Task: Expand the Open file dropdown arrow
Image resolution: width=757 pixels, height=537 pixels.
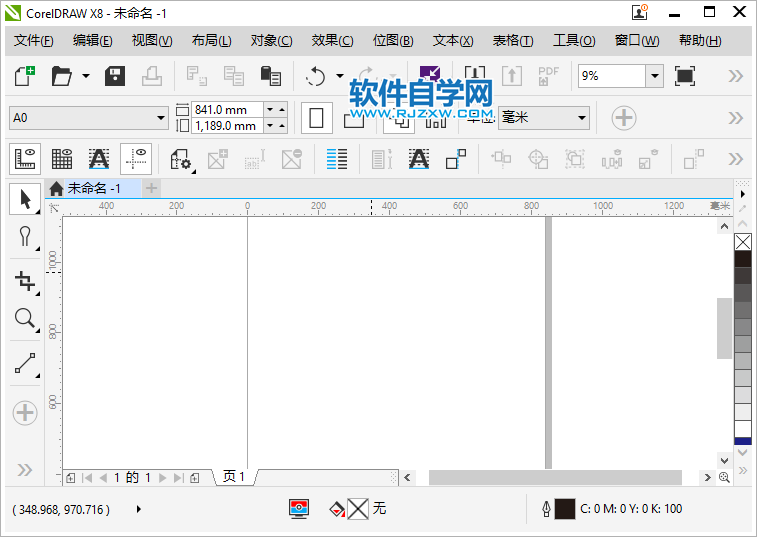Action: coord(86,76)
